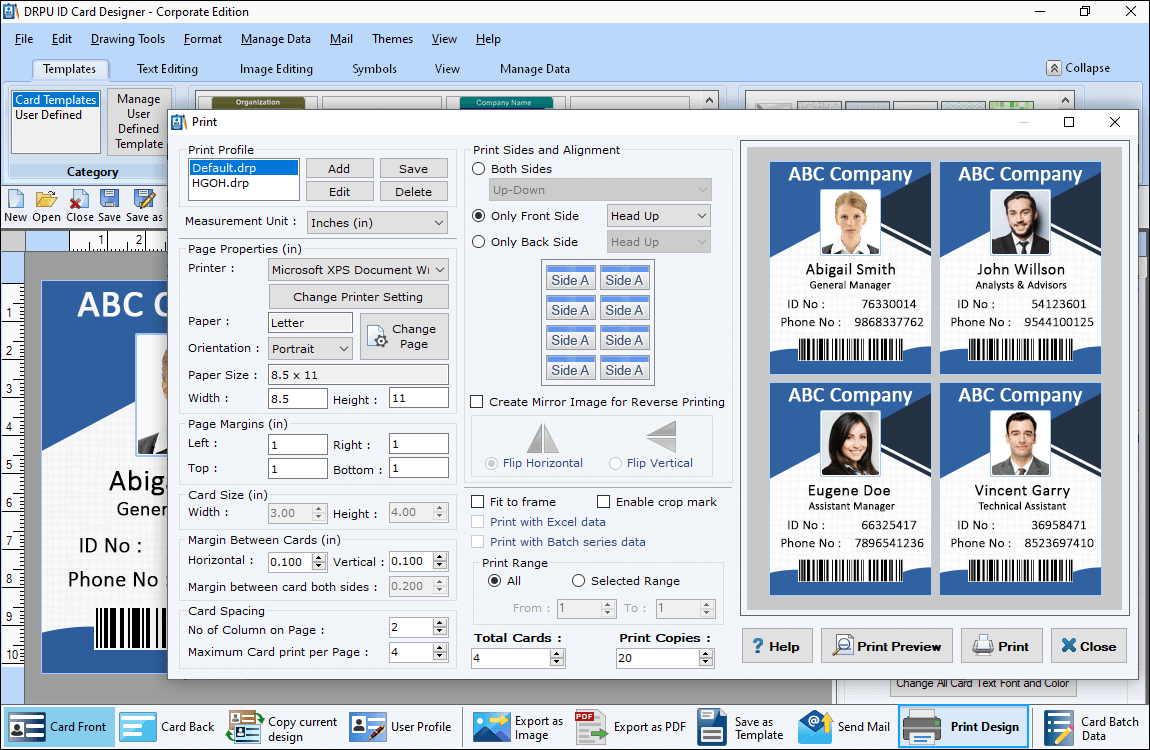Click the Left page margin field

point(298,444)
